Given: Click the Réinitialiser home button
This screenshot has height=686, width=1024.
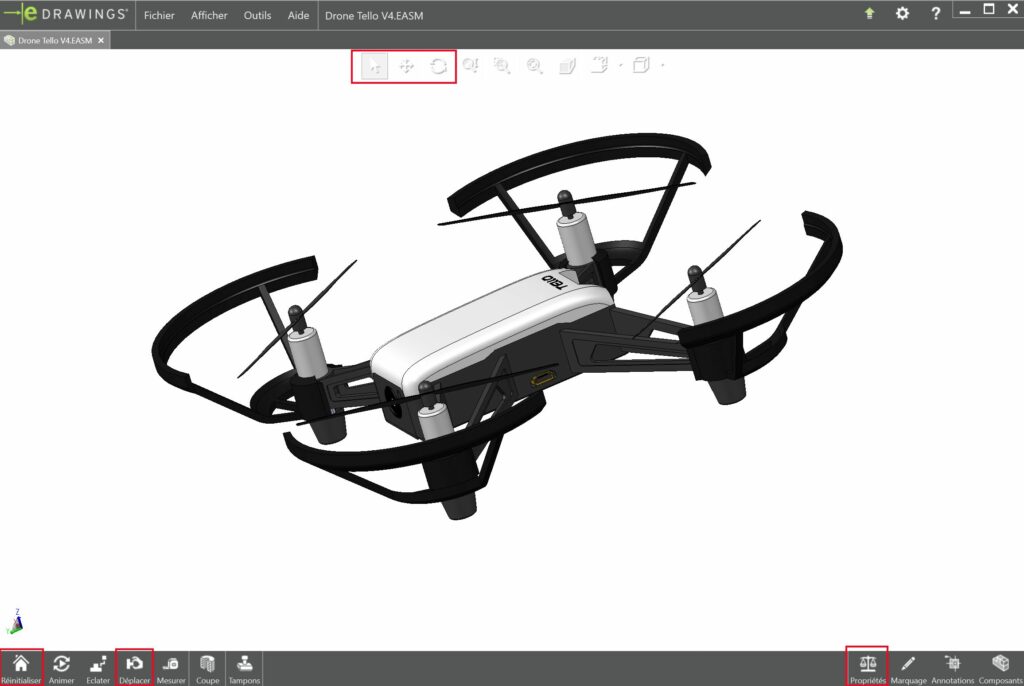Looking at the screenshot, I should click(x=21, y=668).
